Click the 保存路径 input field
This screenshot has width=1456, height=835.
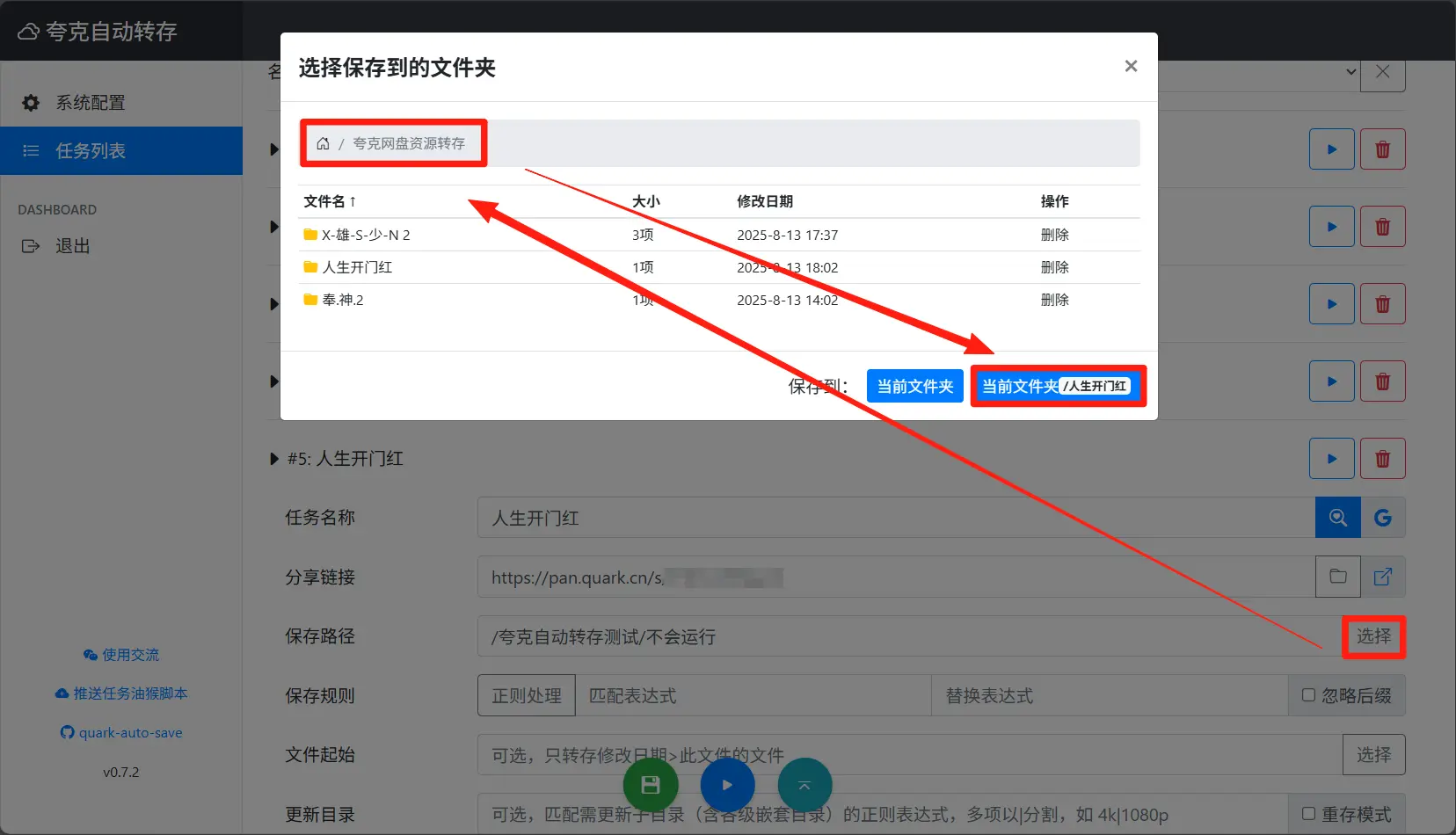pos(906,636)
